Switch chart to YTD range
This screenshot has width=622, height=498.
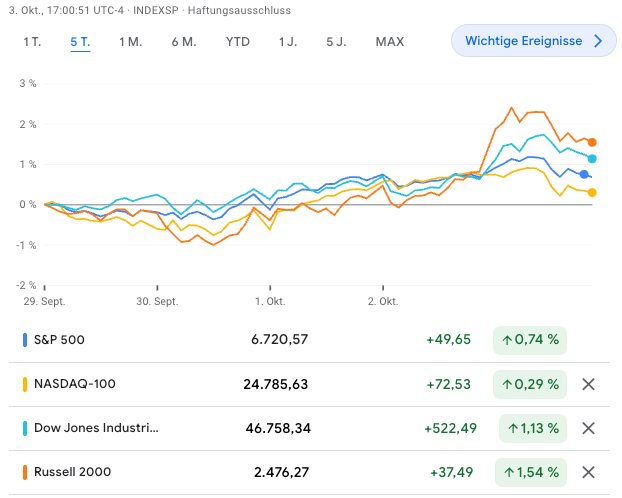pos(238,42)
